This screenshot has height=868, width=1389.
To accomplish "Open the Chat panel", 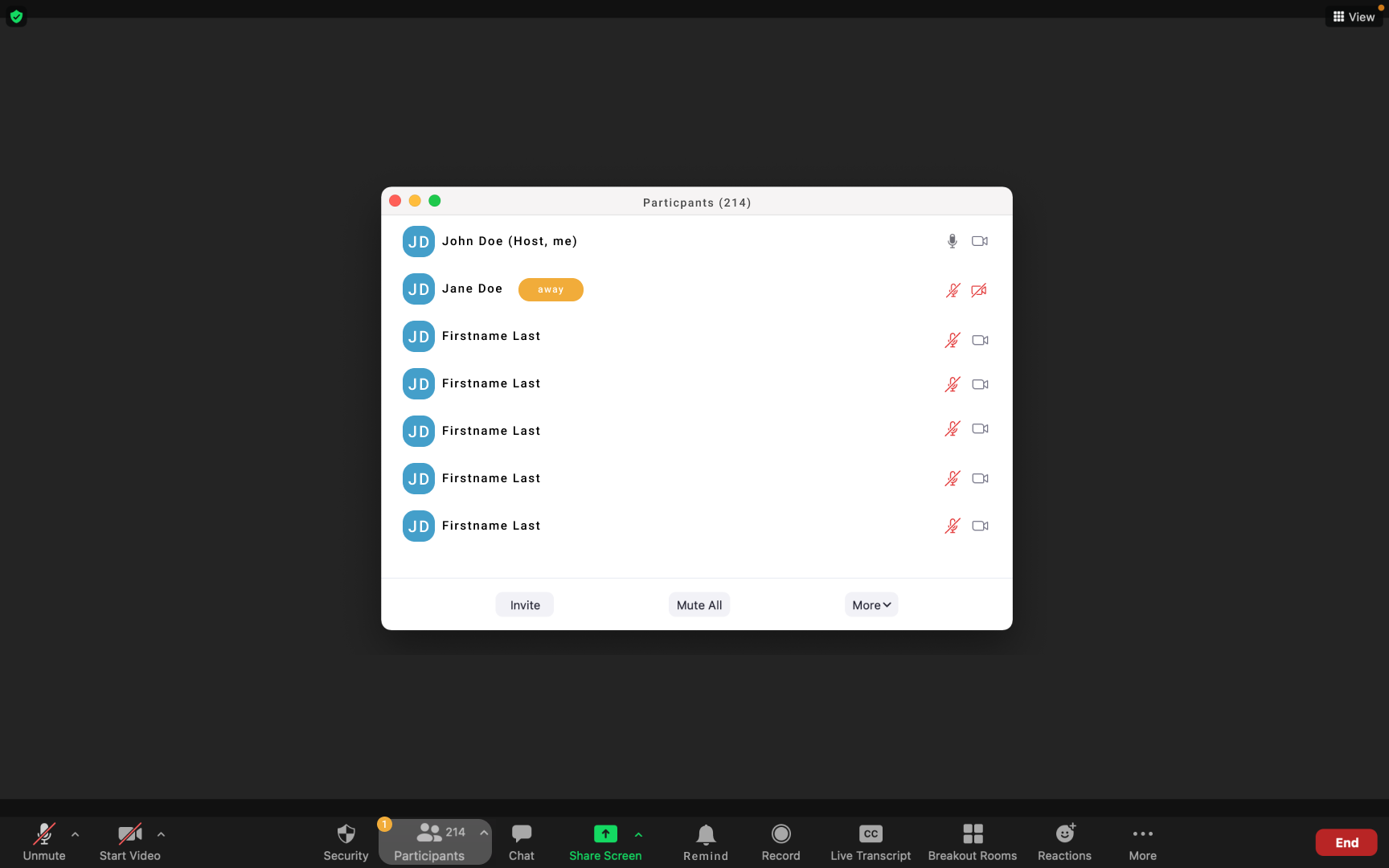I will (522, 841).
